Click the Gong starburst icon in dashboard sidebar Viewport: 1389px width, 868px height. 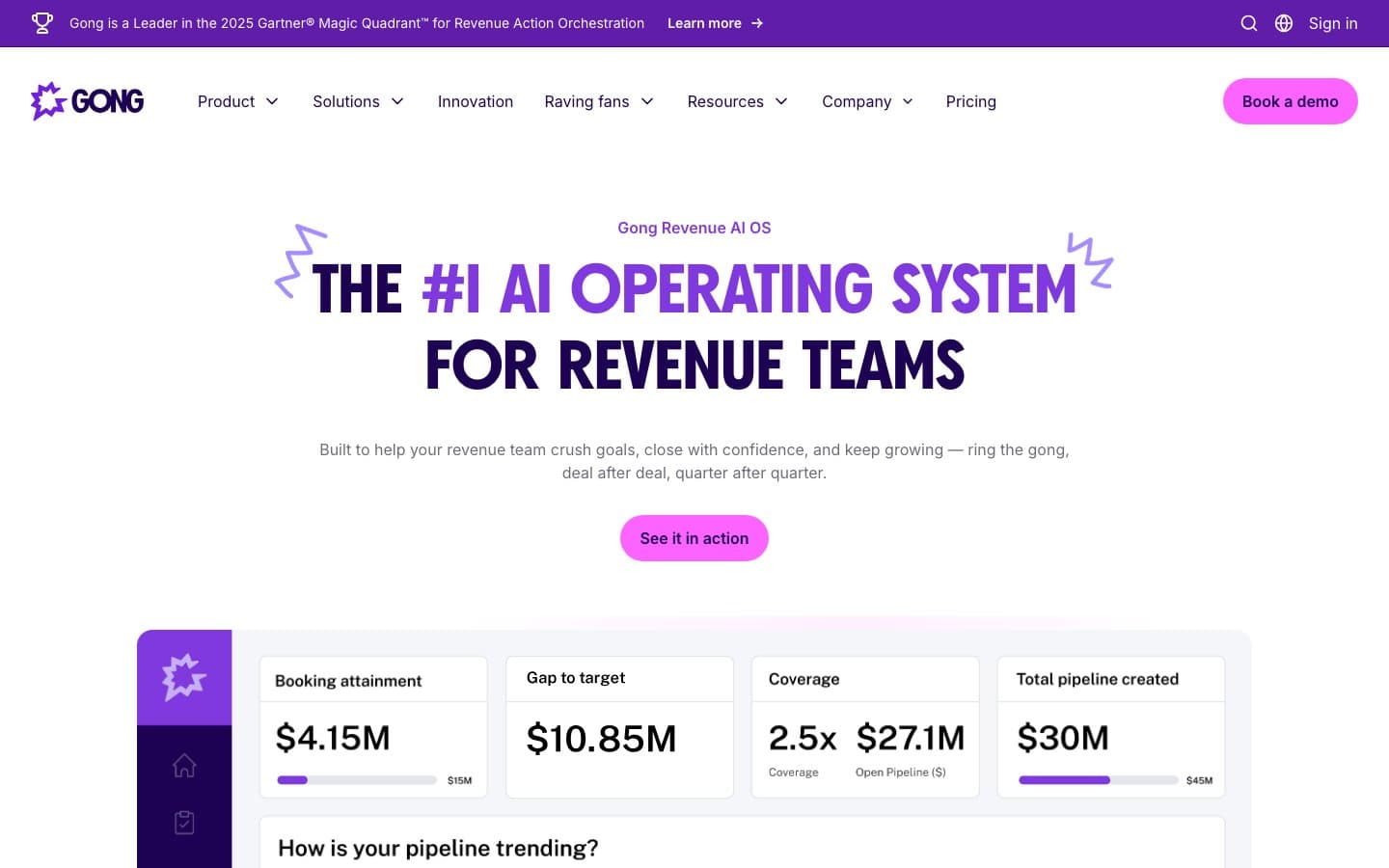(184, 677)
